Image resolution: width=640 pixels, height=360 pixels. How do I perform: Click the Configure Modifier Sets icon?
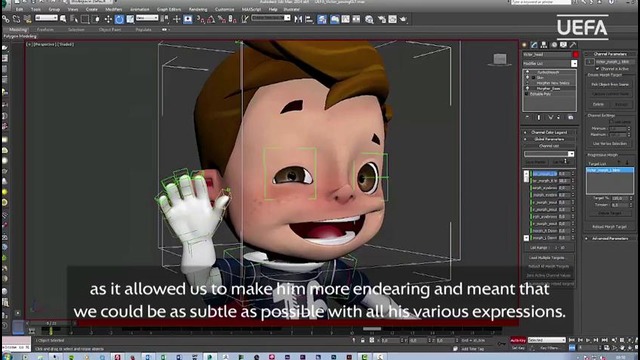[570, 118]
